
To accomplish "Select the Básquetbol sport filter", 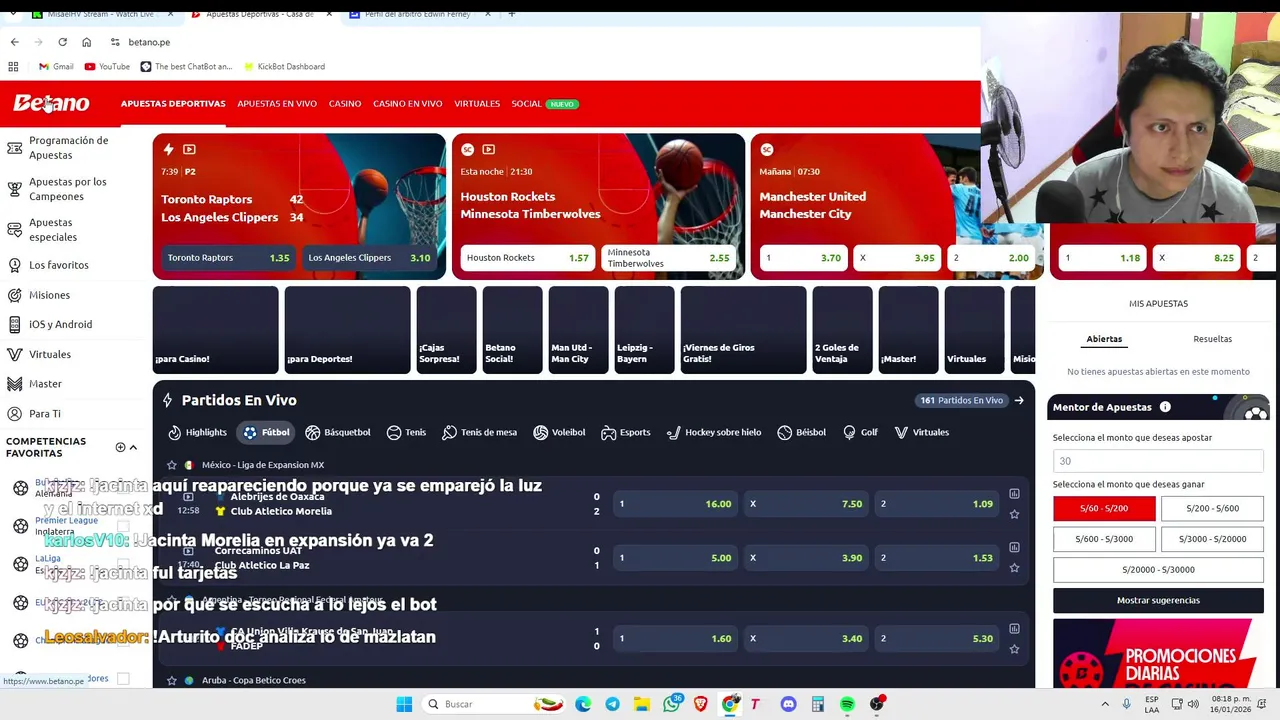I will point(338,432).
